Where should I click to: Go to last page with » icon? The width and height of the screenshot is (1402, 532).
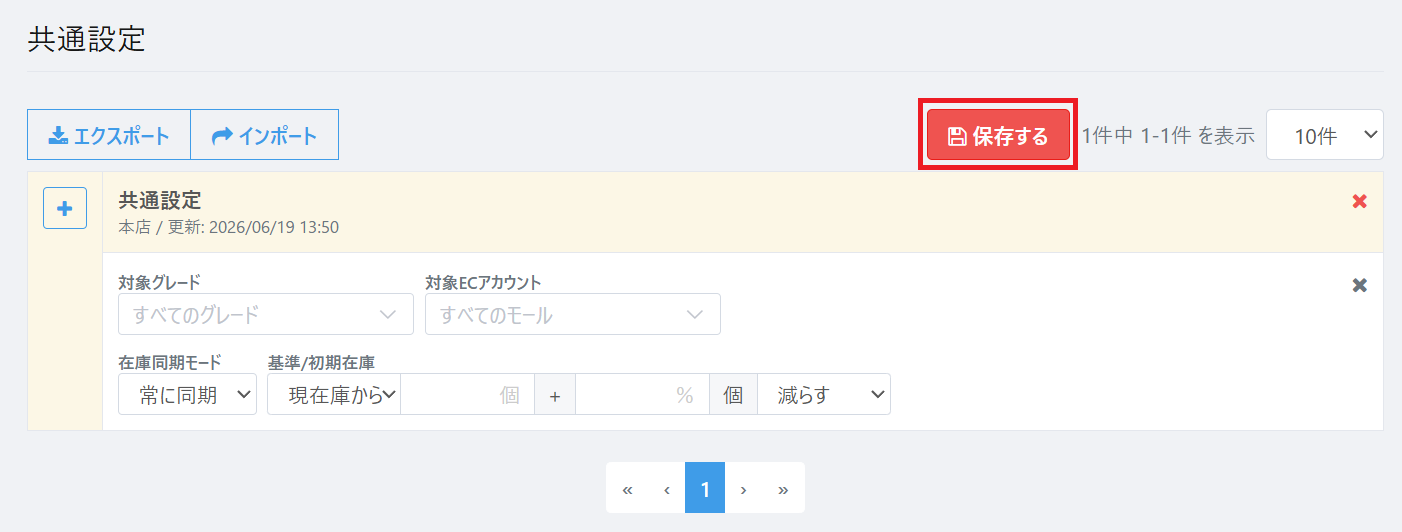click(x=783, y=488)
